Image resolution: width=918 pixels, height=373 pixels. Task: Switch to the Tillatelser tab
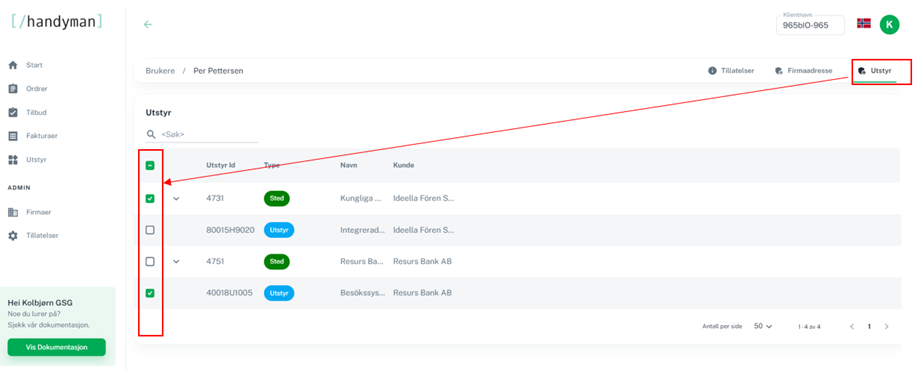point(731,71)
